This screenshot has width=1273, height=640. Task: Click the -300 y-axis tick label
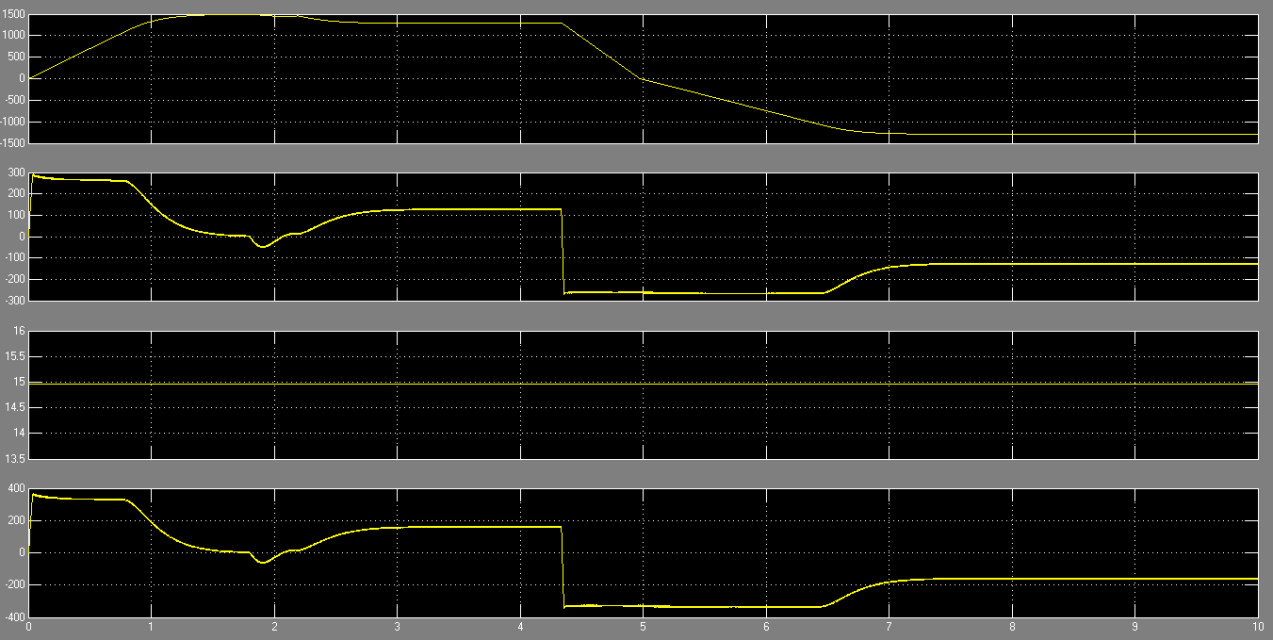point(14,300)
